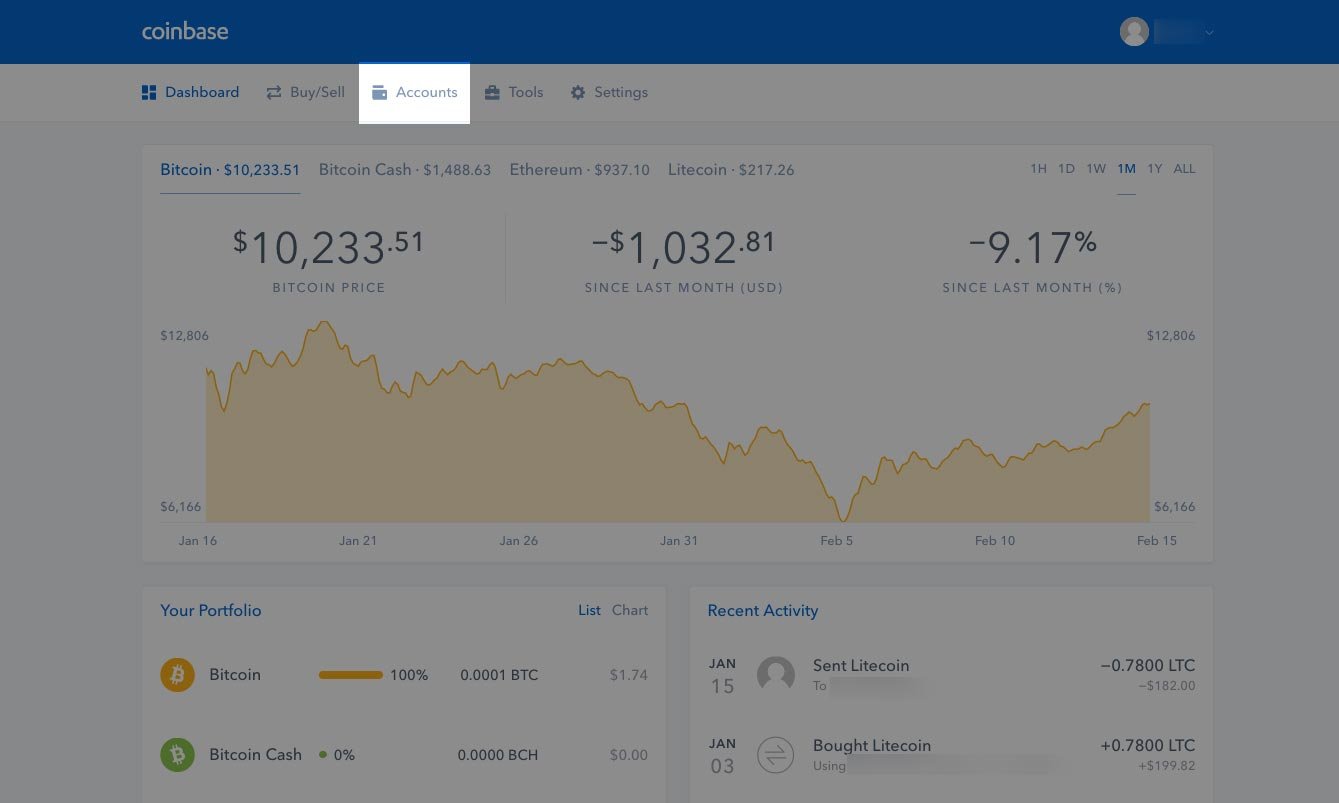Click the Bitcoin Cash 0% allocation dot
This screenshot has height=803, width=1339.
pyautogui.click(x=323, y=755)
